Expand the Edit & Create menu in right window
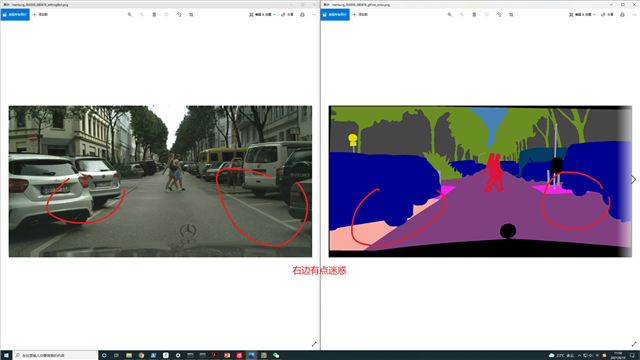 [x=582, y=15]
